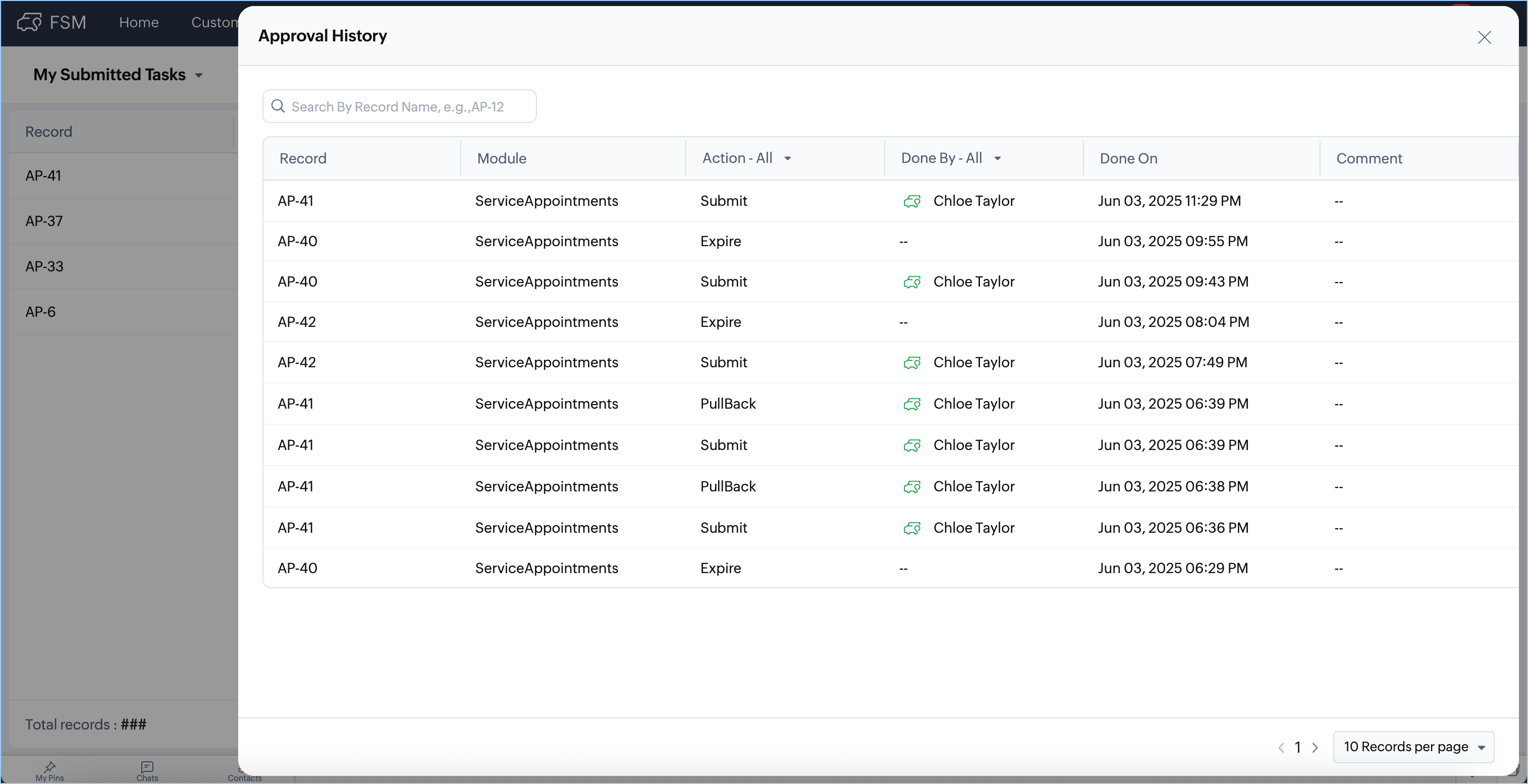
Task: Focus the Search By Record Name field
Action: coord(409,107)
